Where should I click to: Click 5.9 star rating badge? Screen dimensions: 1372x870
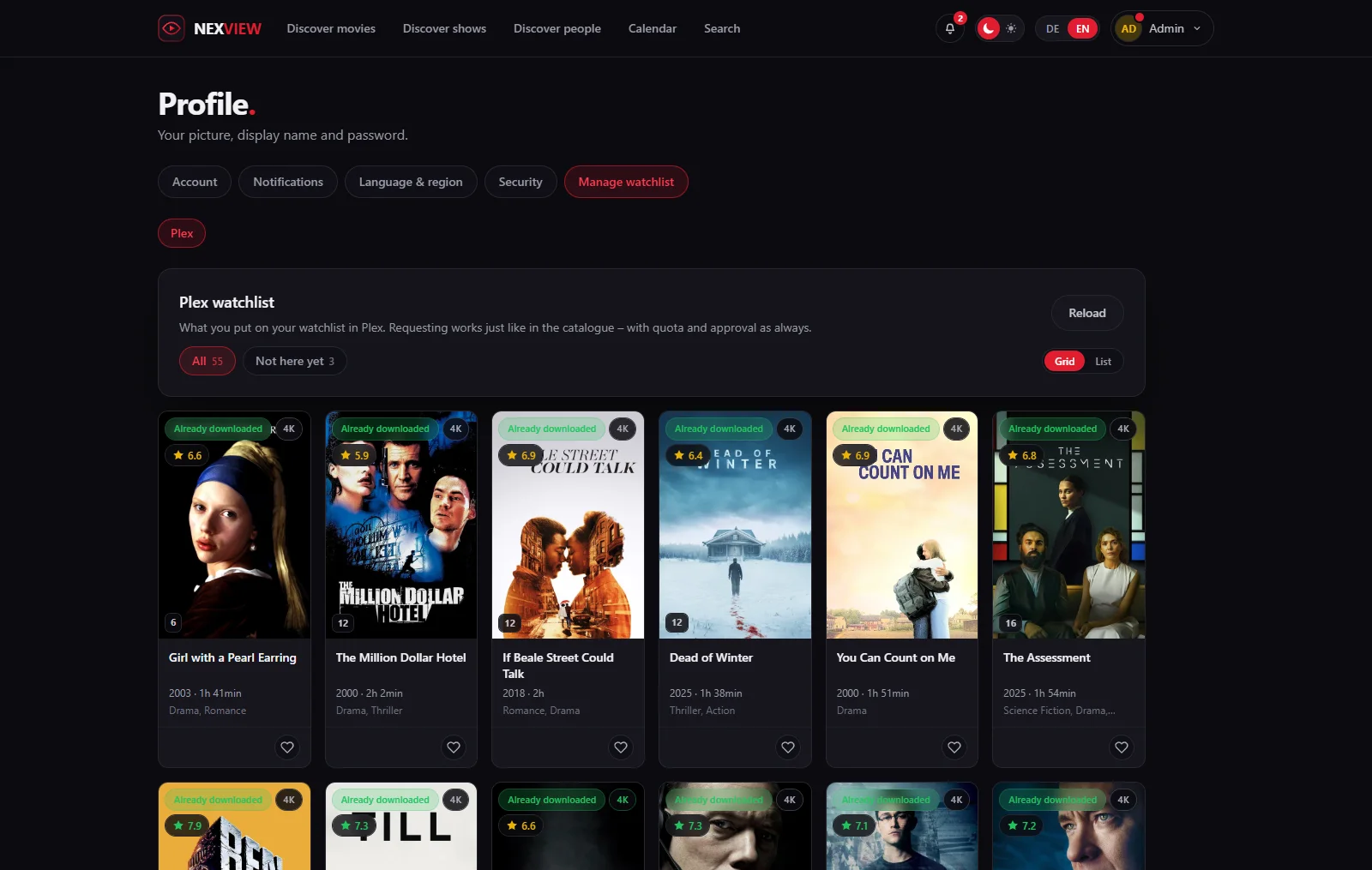pos(355,455)
